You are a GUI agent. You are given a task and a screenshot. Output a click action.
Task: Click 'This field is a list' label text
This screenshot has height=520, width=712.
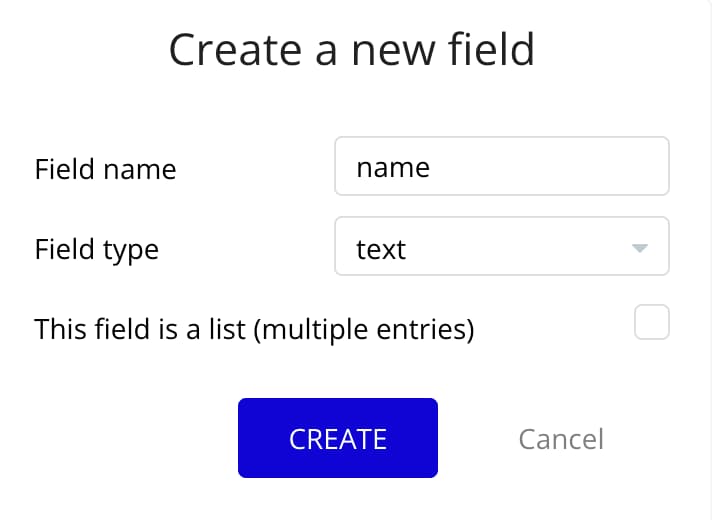tap(140, 328)
